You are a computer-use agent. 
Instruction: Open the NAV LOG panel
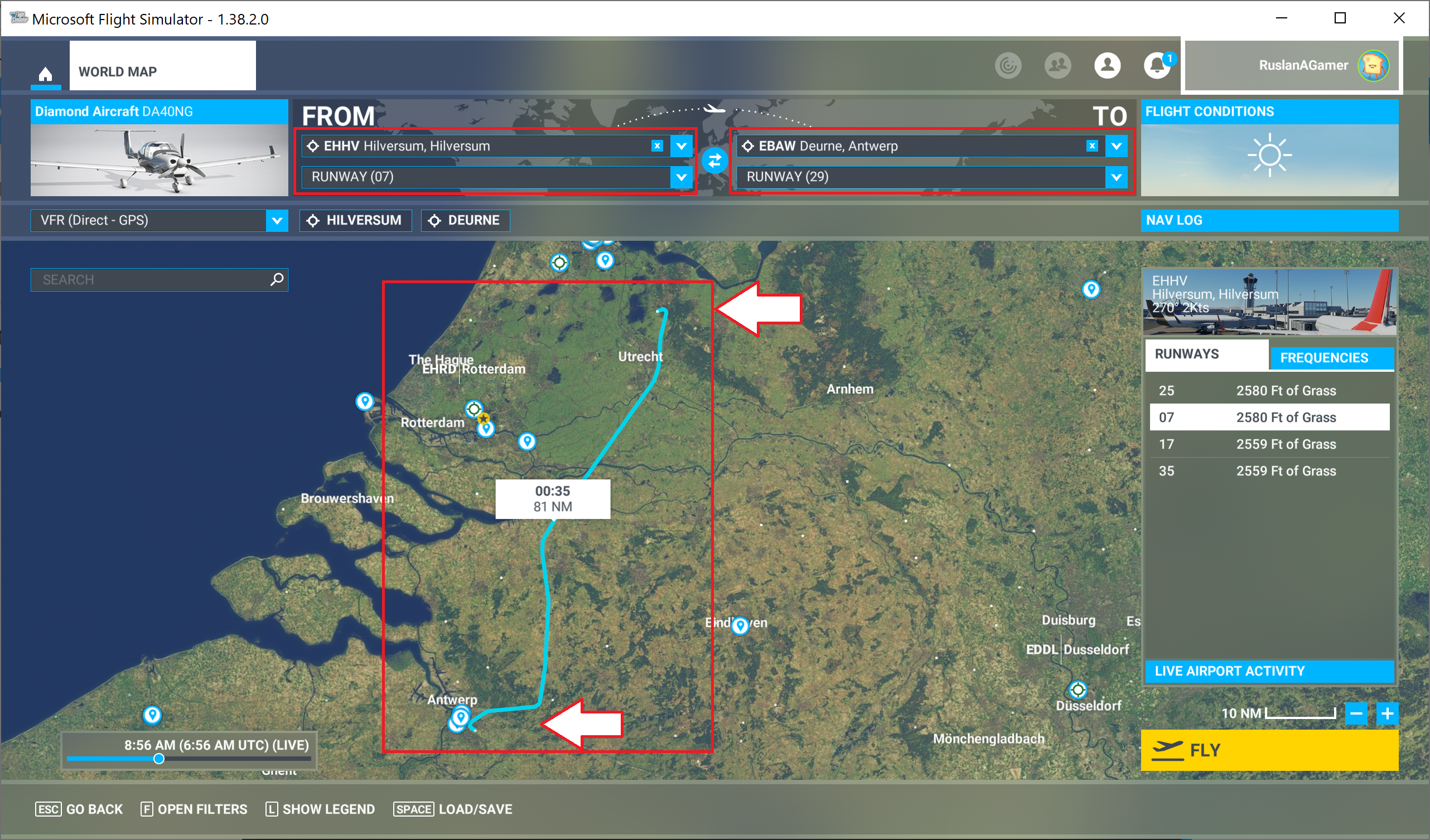coord(1269,221)
